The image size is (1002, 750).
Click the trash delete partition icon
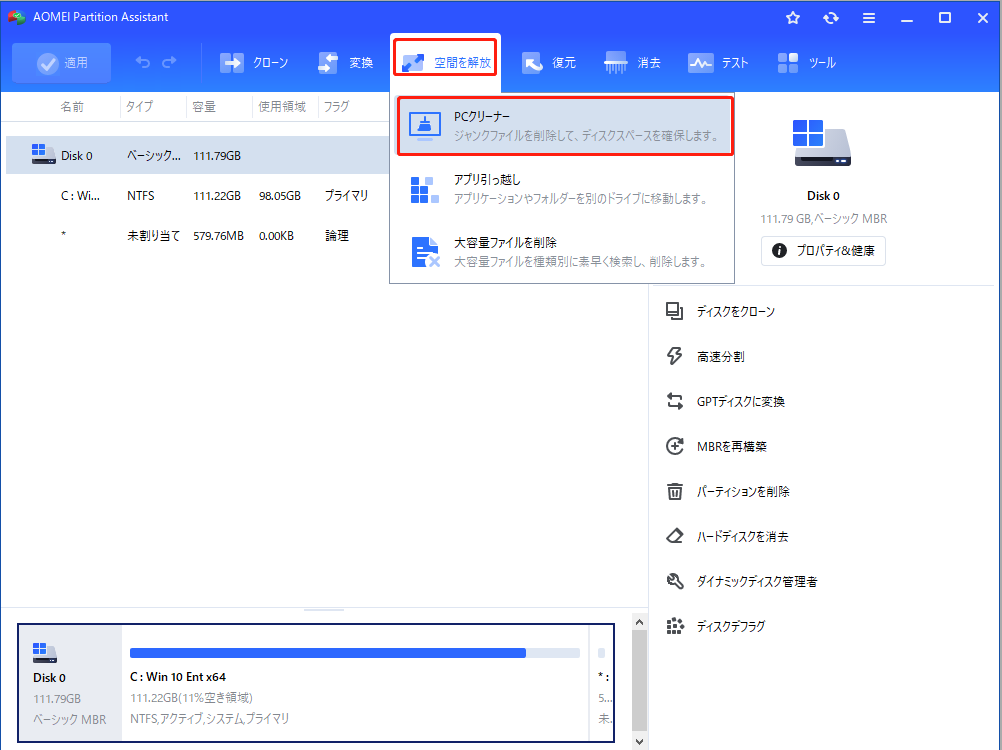pyautogui.click(x=675, y=491)
